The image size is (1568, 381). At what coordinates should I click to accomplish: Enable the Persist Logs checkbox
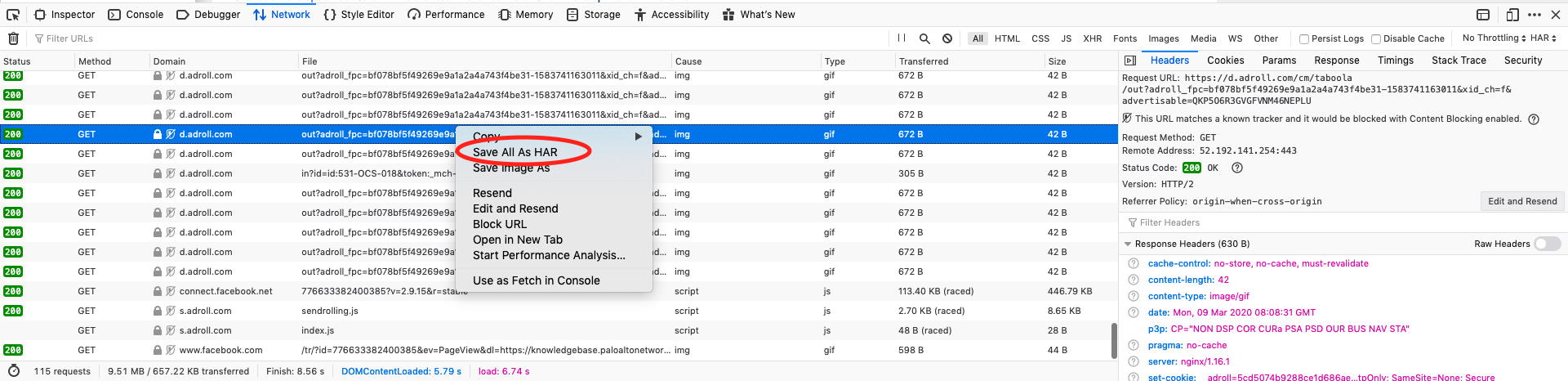pyautogui.click(x=1304, y=38)
